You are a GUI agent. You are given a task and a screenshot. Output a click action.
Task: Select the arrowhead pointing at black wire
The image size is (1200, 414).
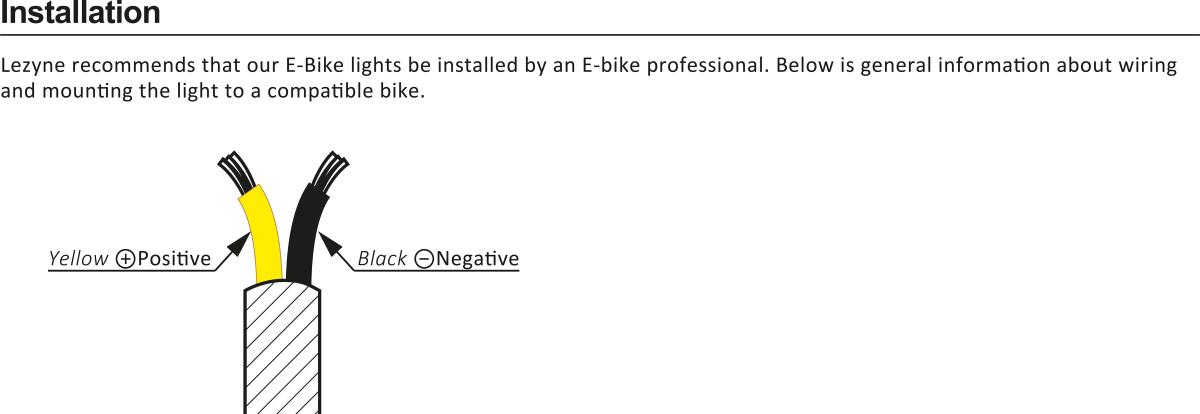(332, 242)
